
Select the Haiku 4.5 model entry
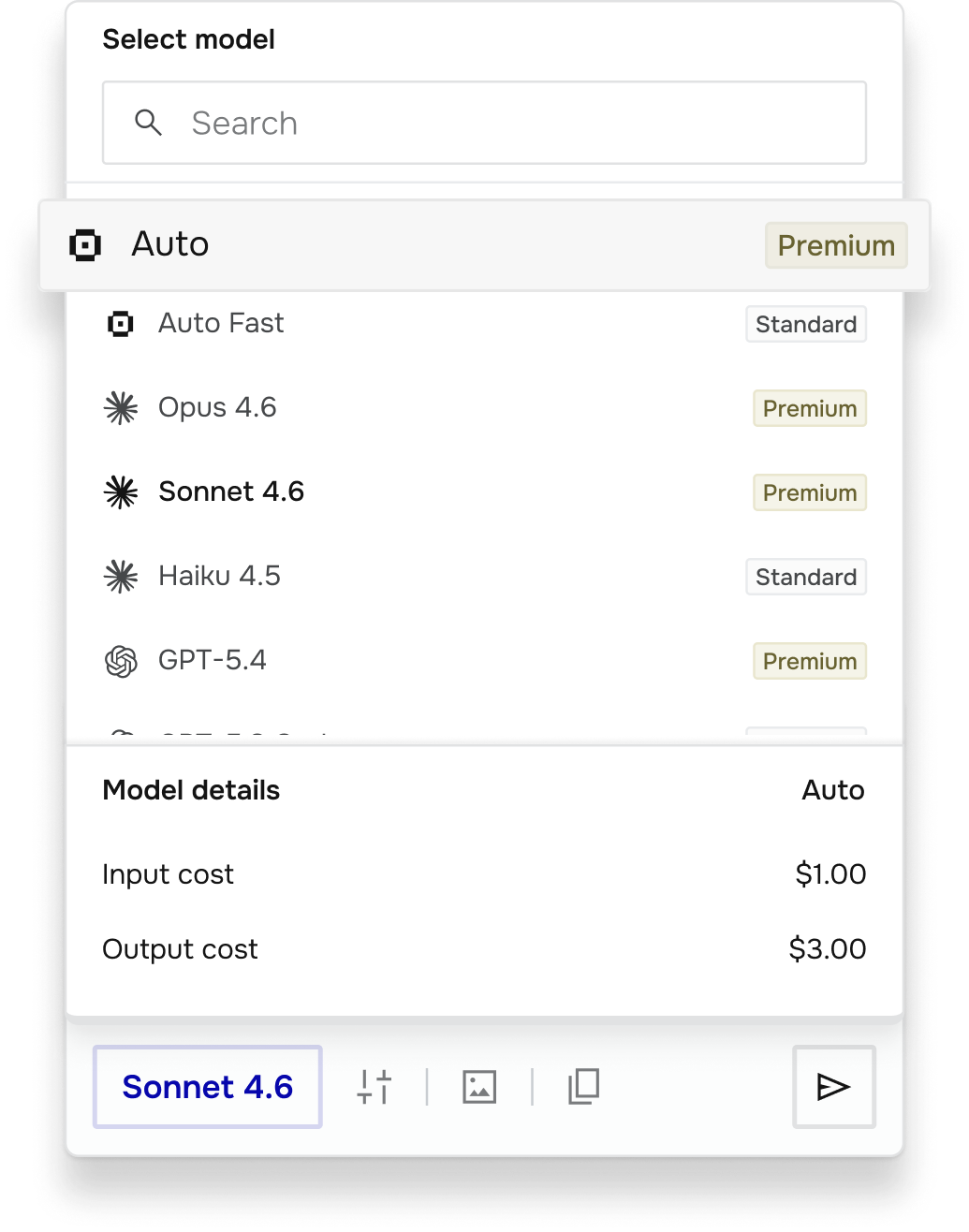(x=220, y=577)
